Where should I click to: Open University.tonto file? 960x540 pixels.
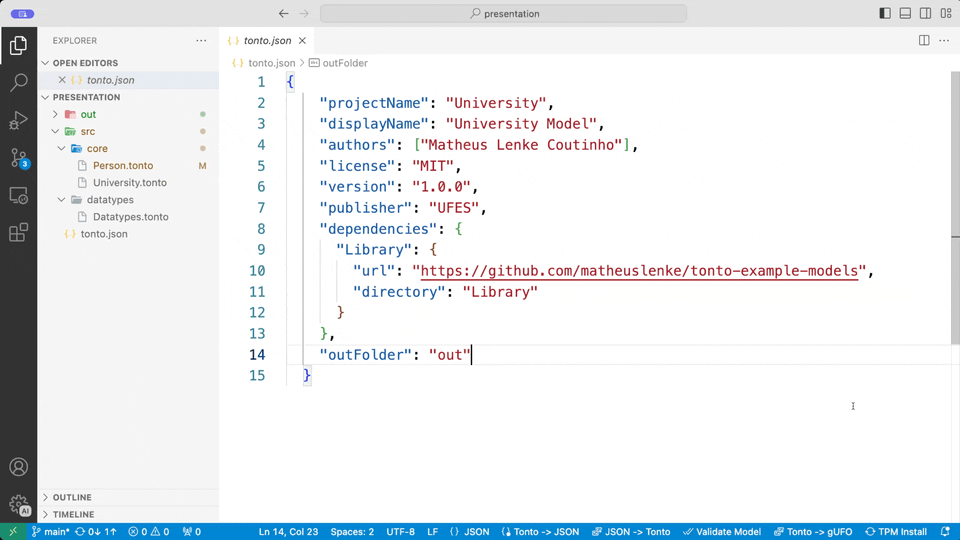(x=128, y=183)
